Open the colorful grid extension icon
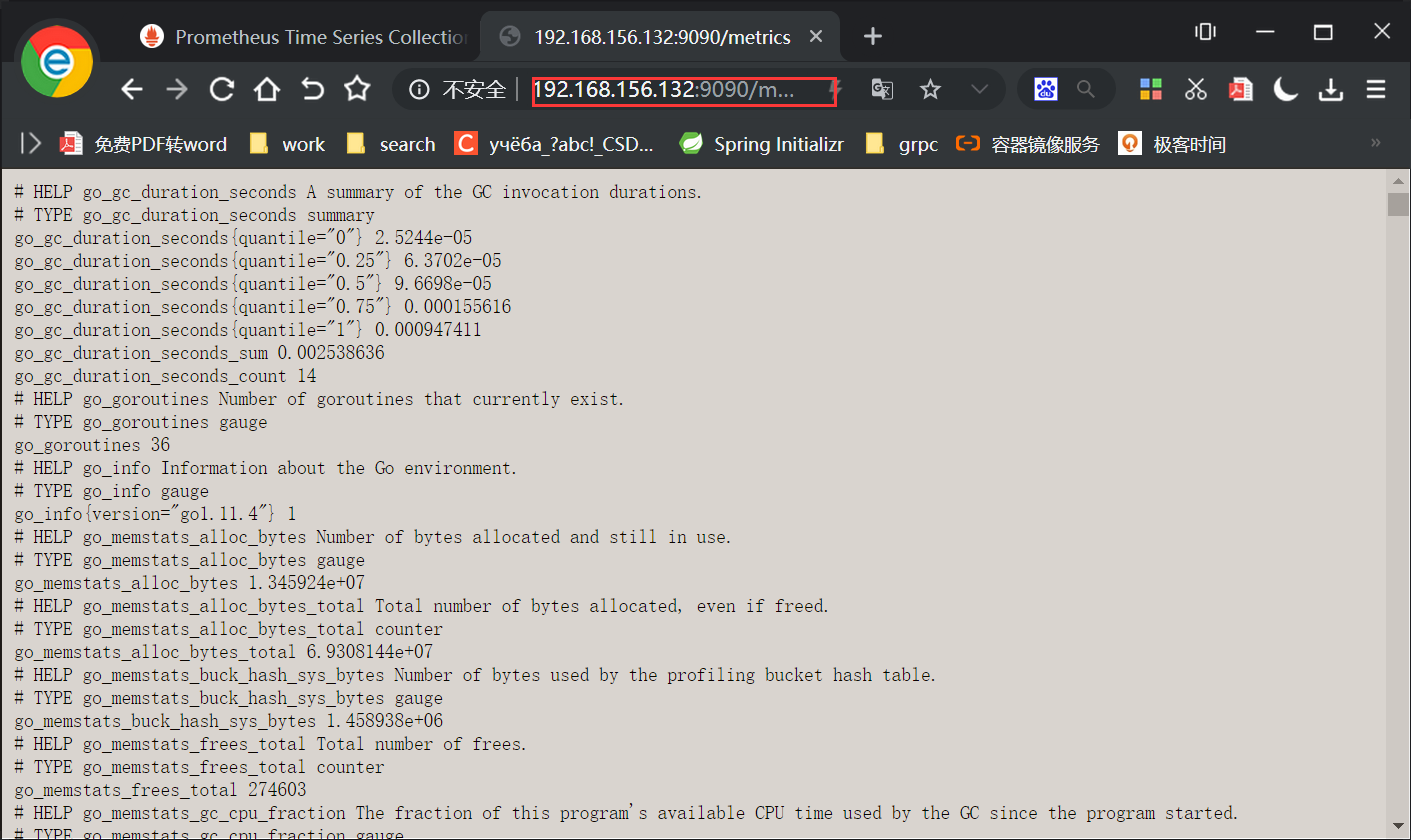The width and height of the screenshot is (1411, 840). (1150, 90)
